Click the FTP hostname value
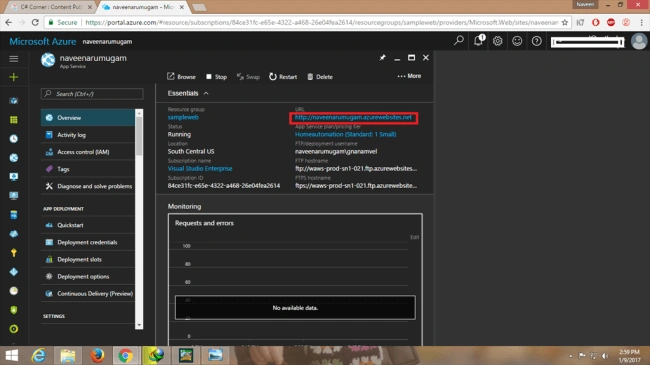Image resolution: width=650 pixels, height=365 pixels. (356, 168)
